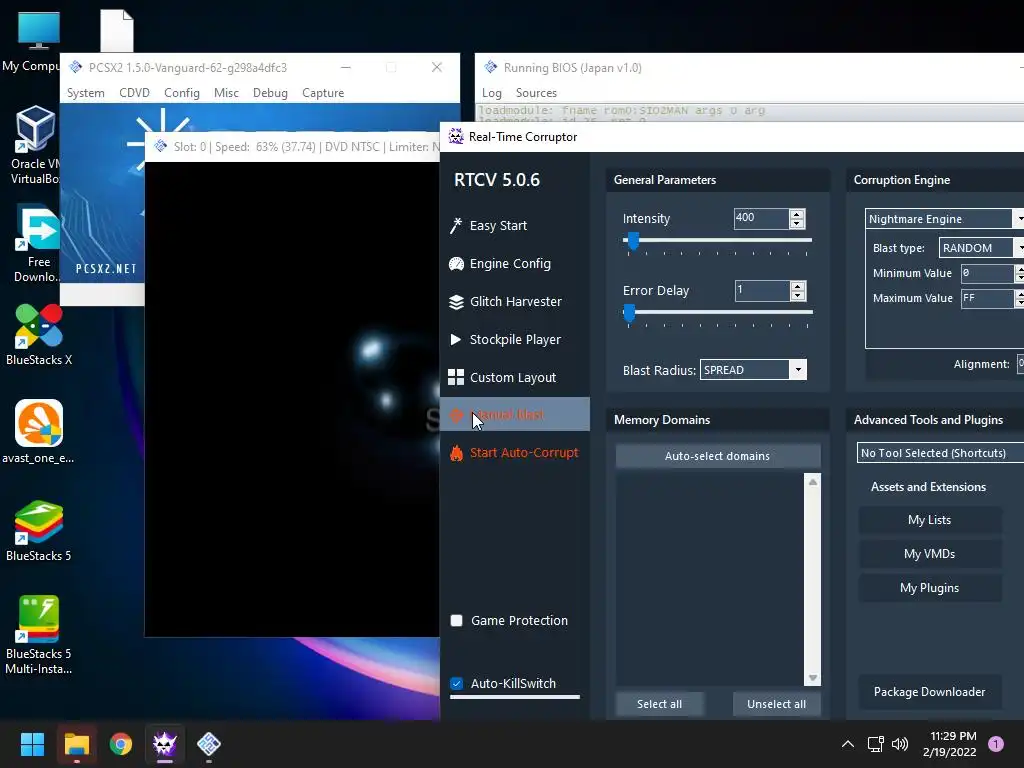This screenshot has width=1024, height=768.
Task: Open Sources menu in BIOS window
Action: [x=536, y=93]
